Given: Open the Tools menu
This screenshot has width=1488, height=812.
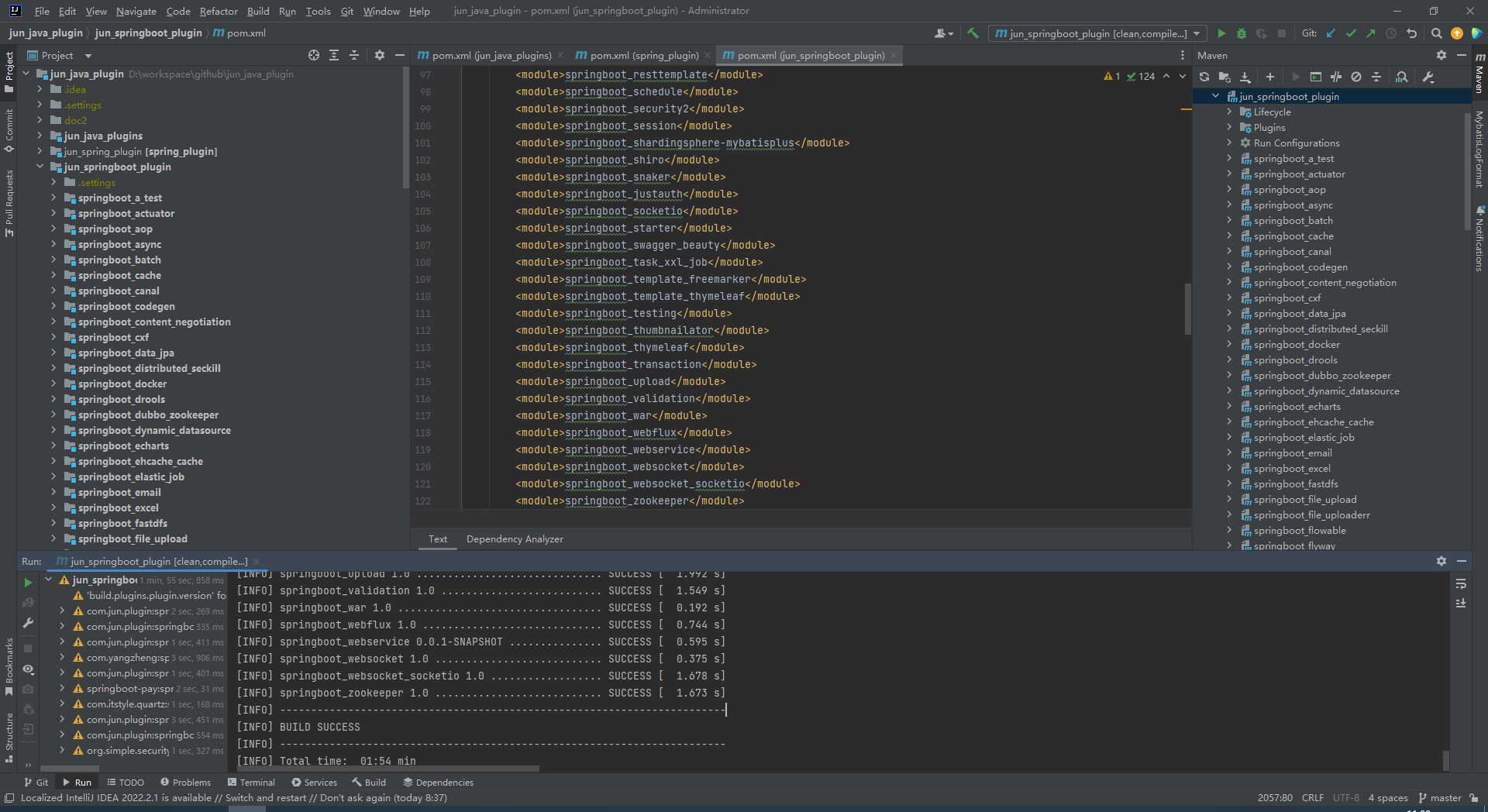Looking at the screenshot, I should 318,11.
